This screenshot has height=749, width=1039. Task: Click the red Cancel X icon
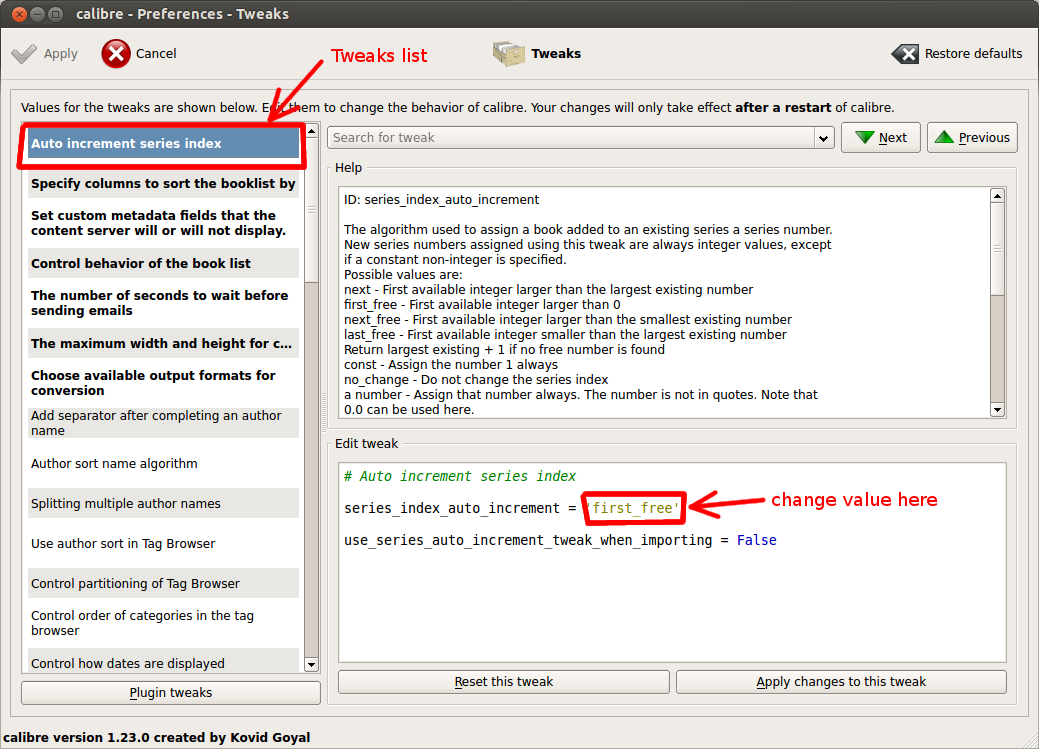[116, 54]
